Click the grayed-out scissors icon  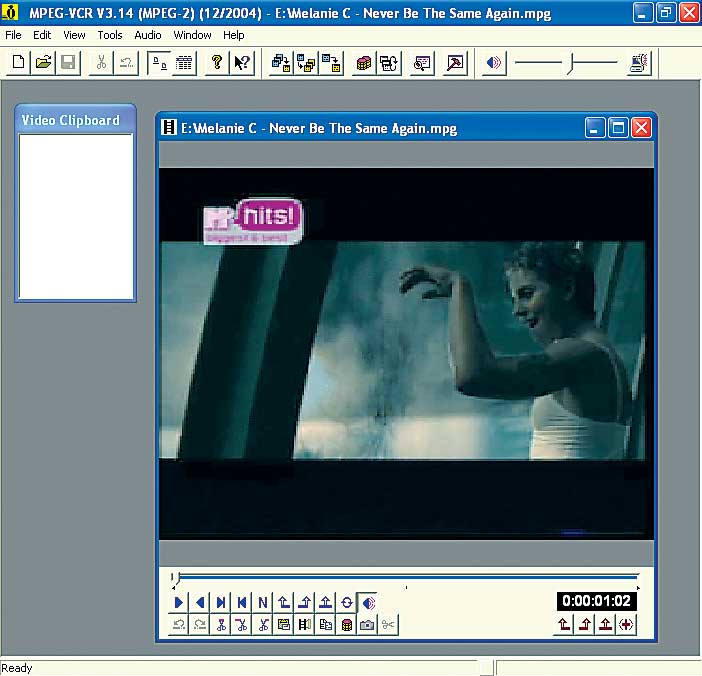tap(388, 624)
